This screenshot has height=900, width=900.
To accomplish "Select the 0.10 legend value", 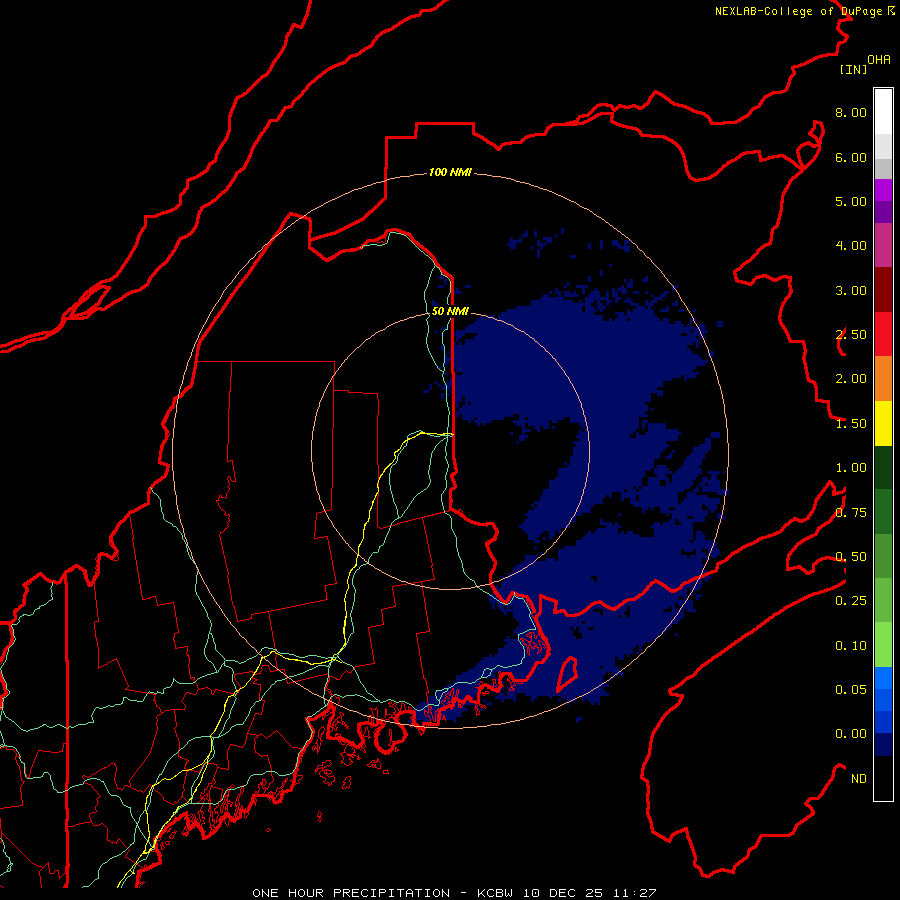I will tap(851, 646).
